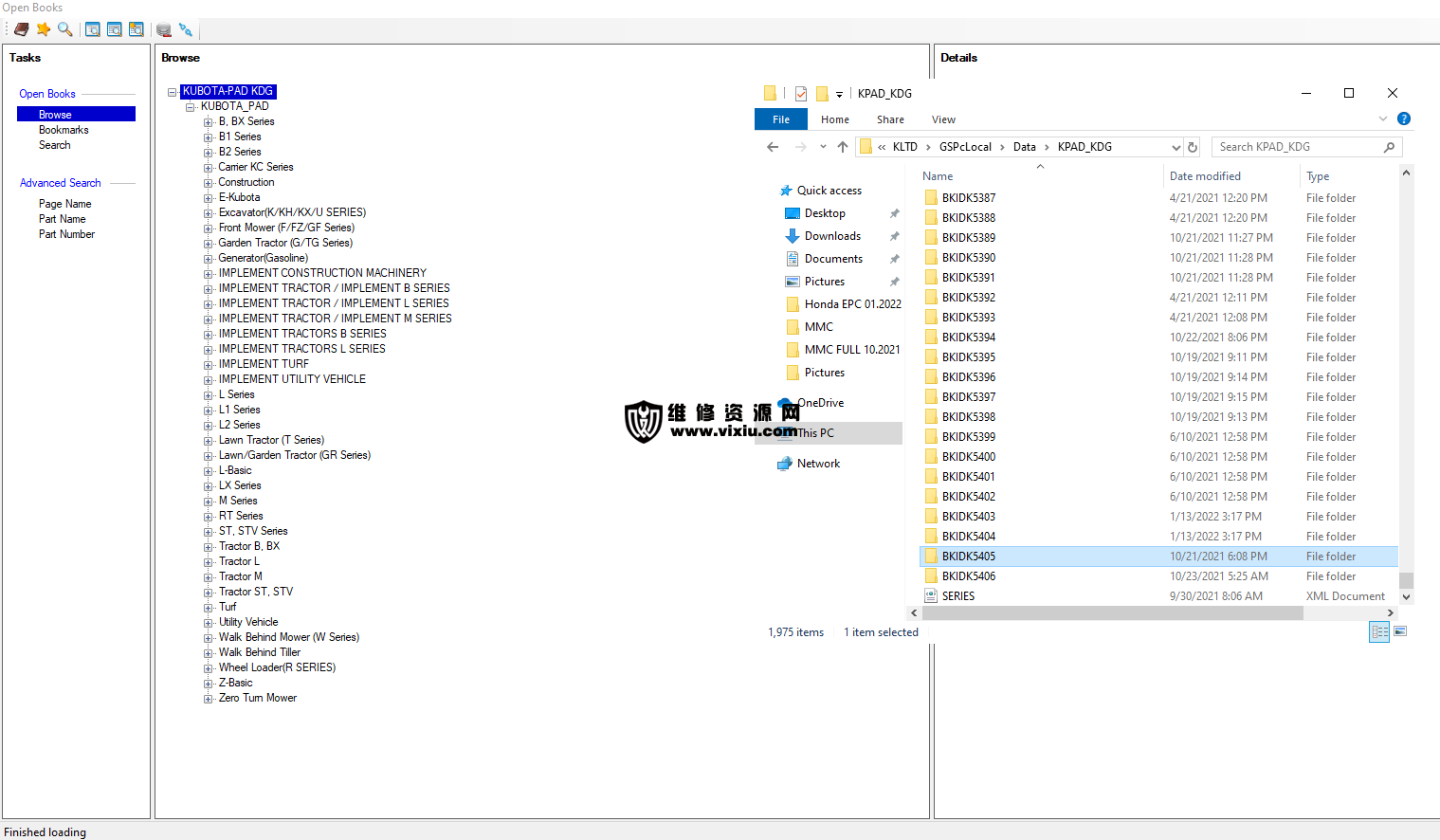
Task: Click Data in the address breadcrumb
Action: coord(1025,147)
